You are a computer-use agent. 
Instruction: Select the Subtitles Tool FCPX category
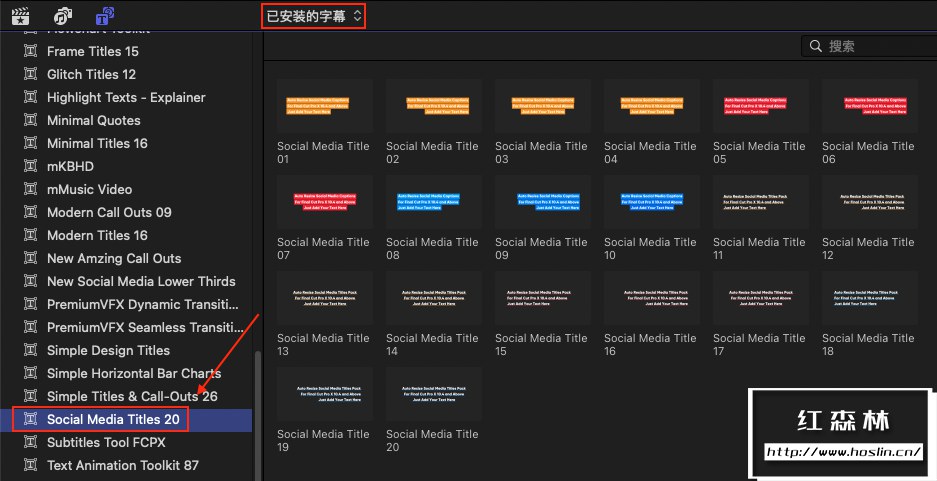click(106, 442)
